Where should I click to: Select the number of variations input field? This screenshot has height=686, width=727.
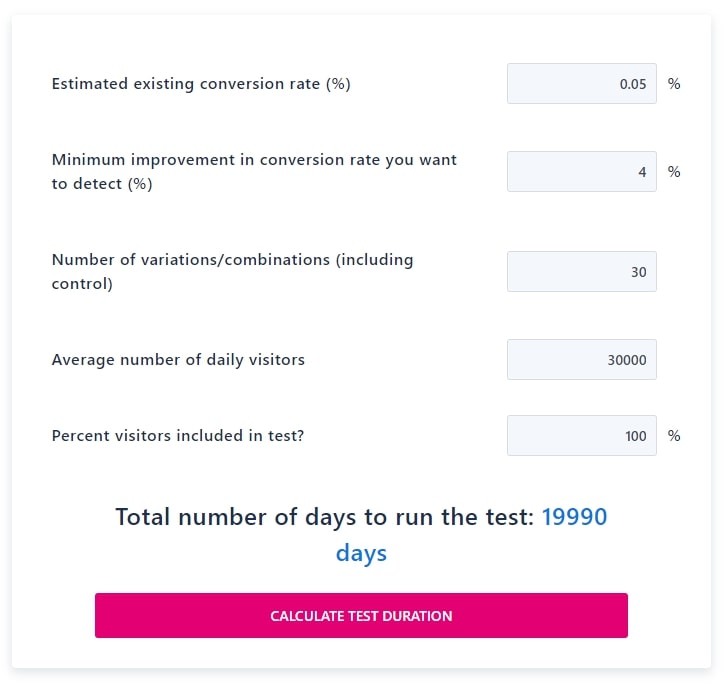tap(581, 272)
